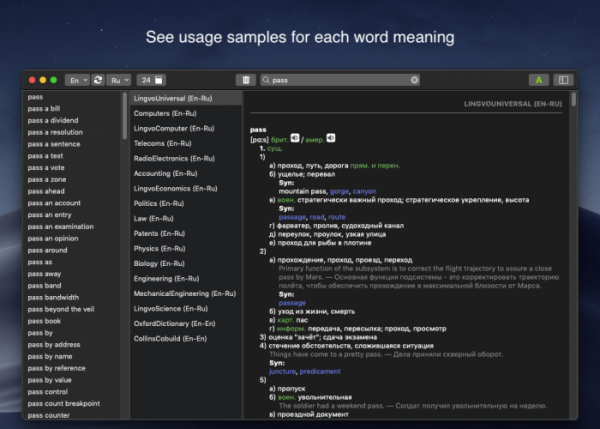Click the search field containing pass
This screenshot has height=429, width=600.
click(340, 80)
